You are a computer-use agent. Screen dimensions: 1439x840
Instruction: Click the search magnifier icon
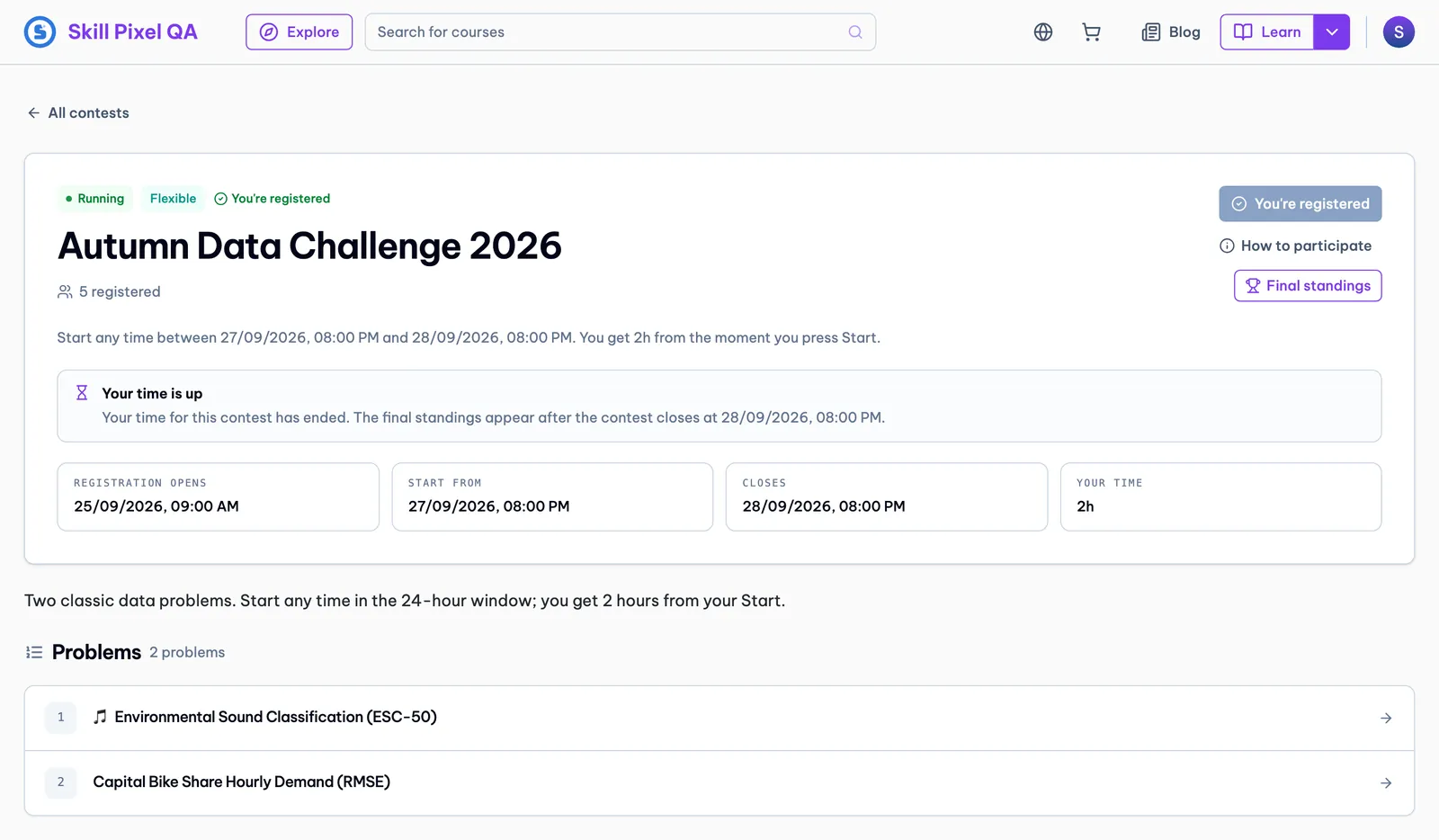tap(855, 32)
